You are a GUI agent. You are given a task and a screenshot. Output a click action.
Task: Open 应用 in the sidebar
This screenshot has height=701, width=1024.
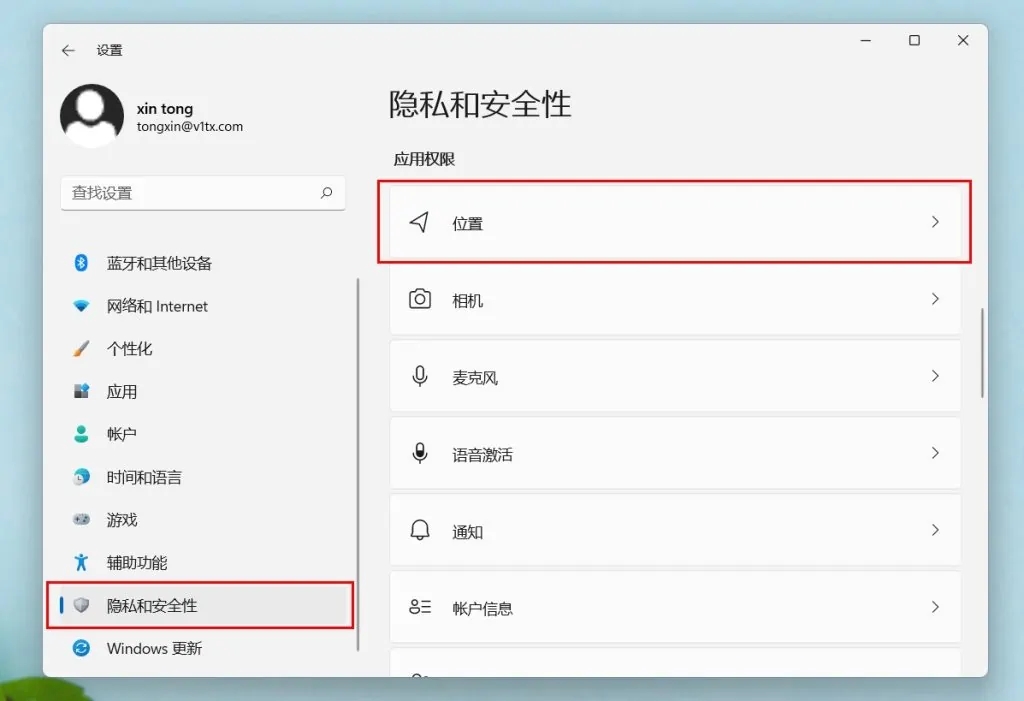pos(122,392)
